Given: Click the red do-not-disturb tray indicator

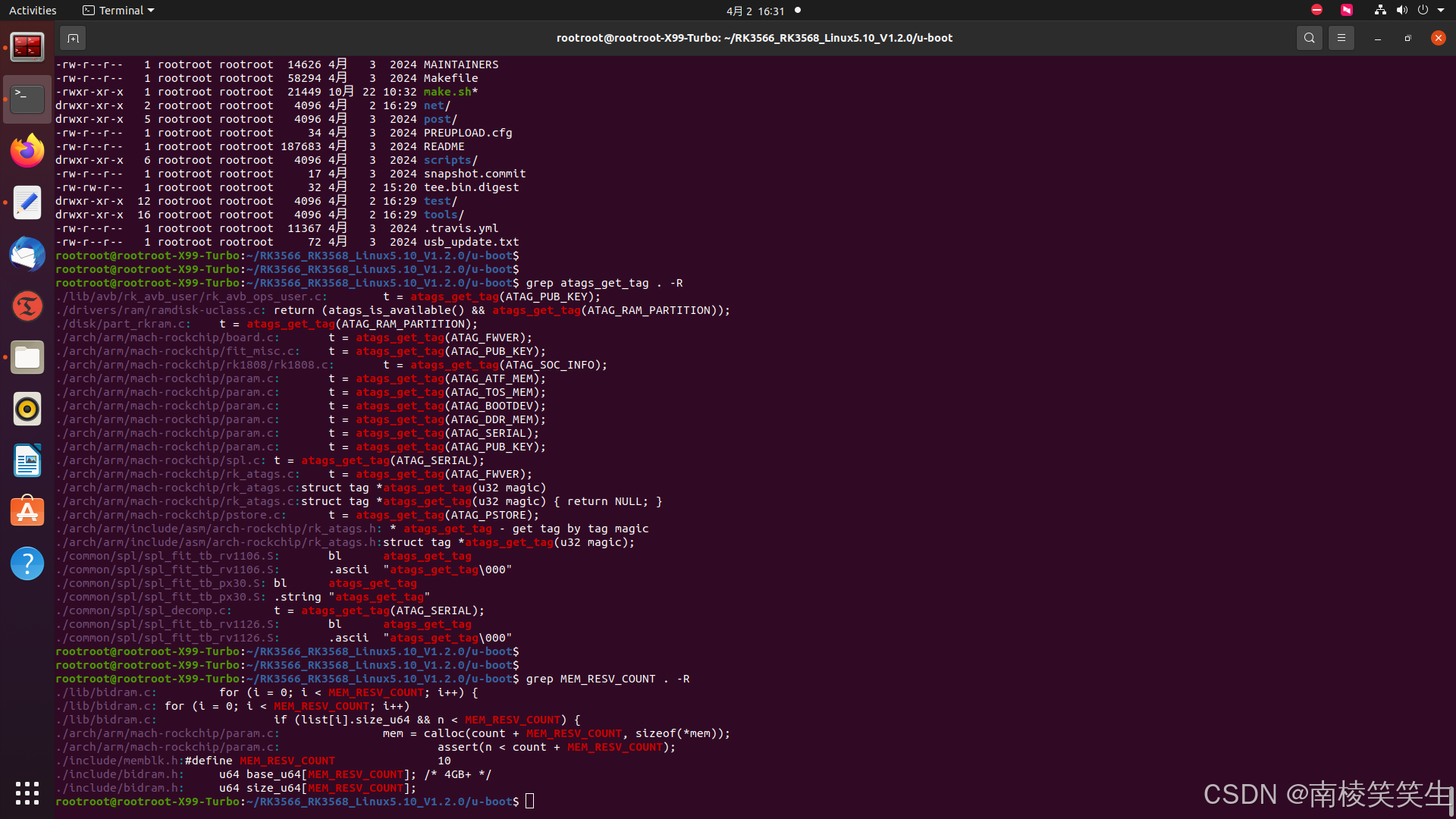Looking at the screenshot, I should (1316, 11).
